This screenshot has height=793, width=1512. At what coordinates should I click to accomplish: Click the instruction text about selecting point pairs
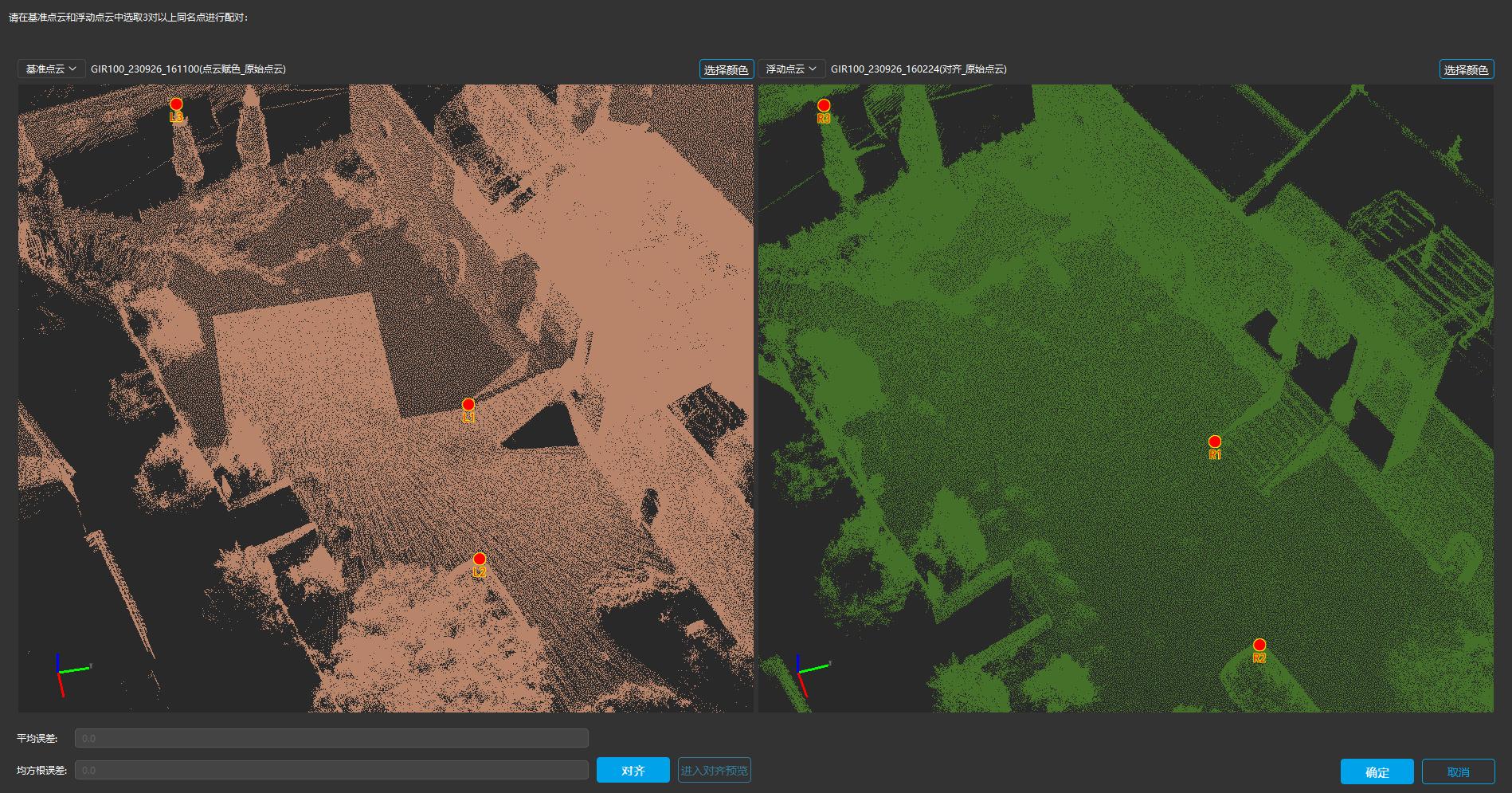(128, 17)
